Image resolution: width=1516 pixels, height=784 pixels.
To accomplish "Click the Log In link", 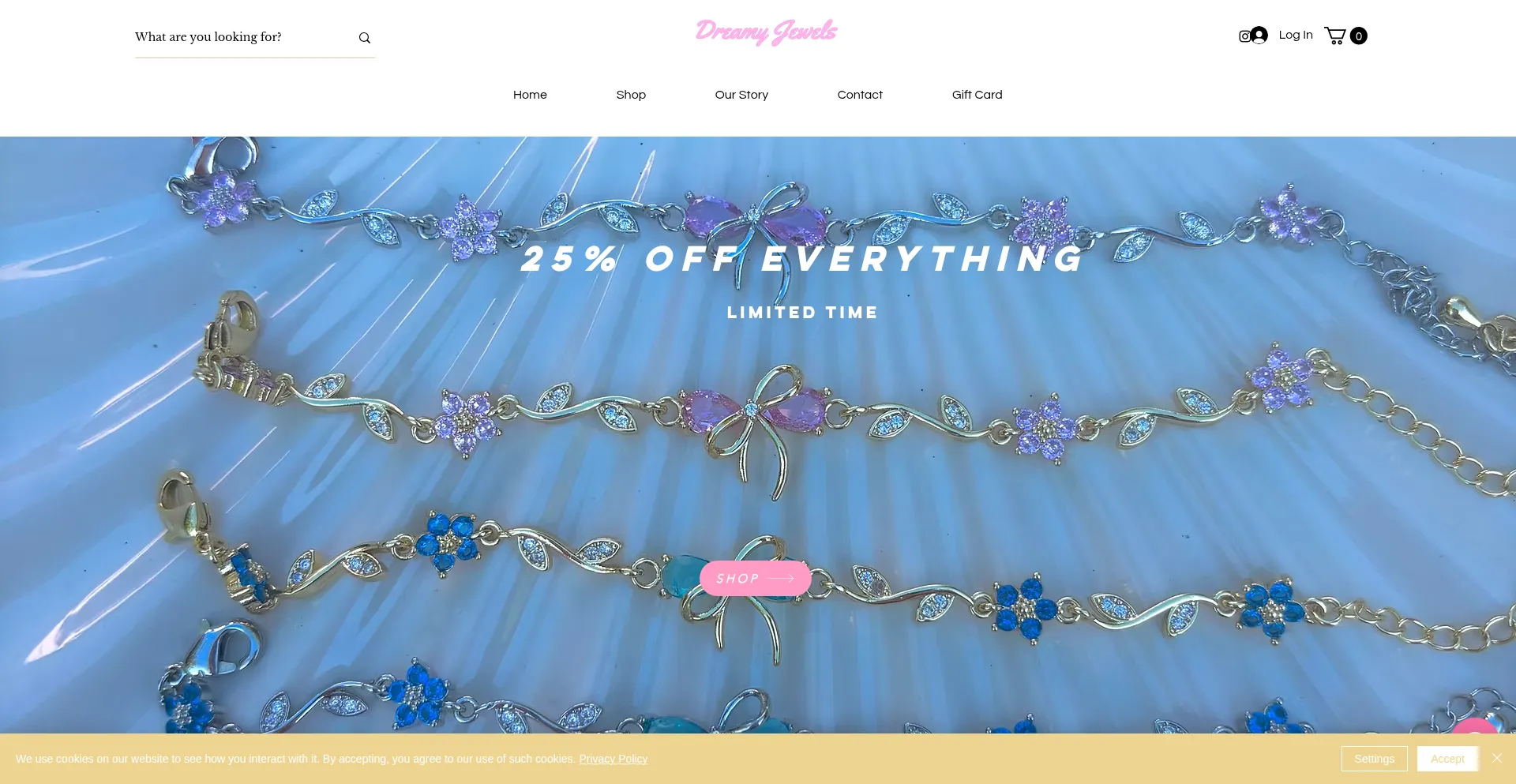I will [1296, 35].
